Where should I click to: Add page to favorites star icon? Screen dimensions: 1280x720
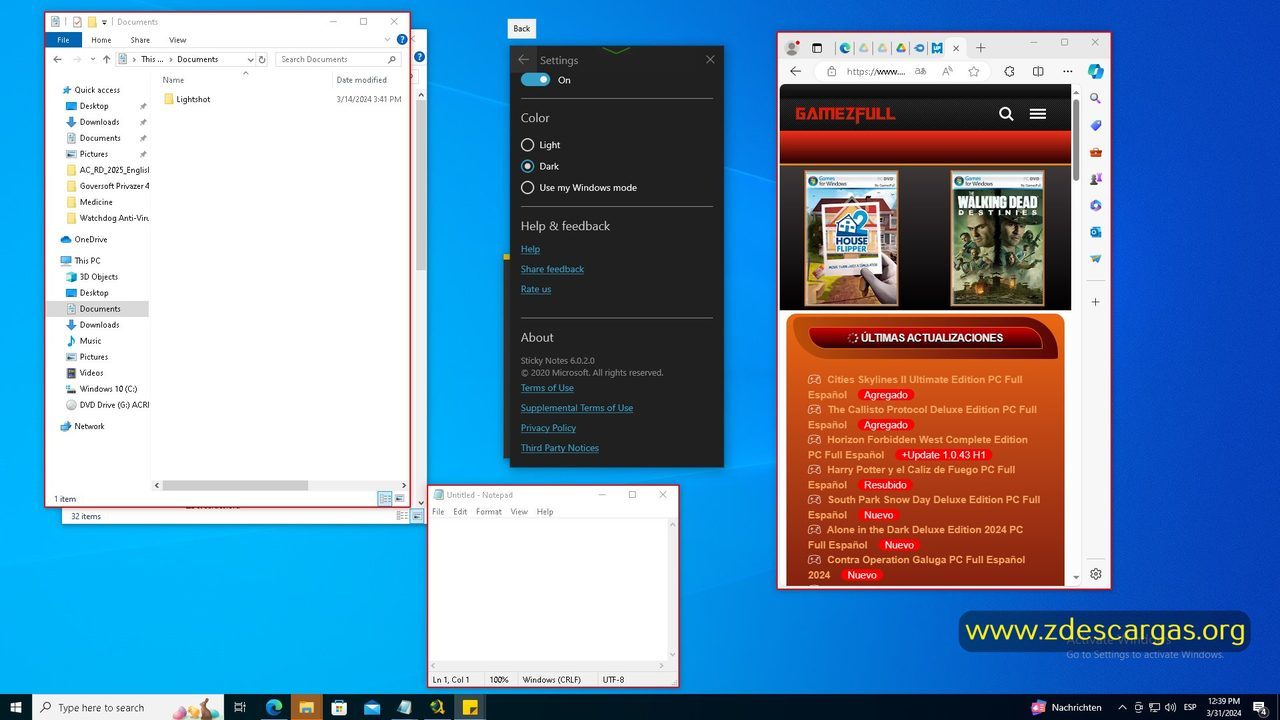[x=974, y=71]
